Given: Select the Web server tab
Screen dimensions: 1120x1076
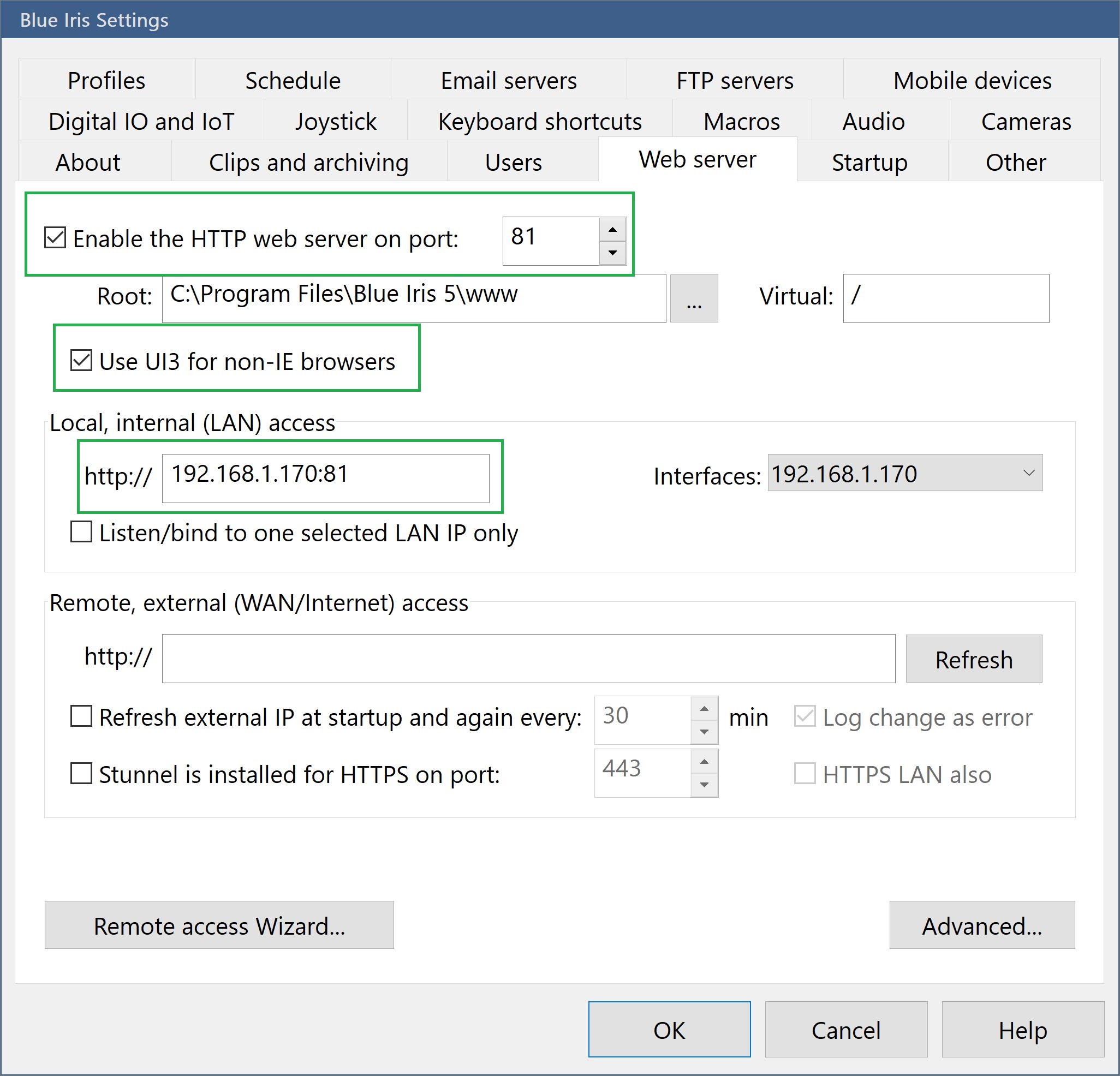Looking at the screenshot, I should click(x=697, y=159).
